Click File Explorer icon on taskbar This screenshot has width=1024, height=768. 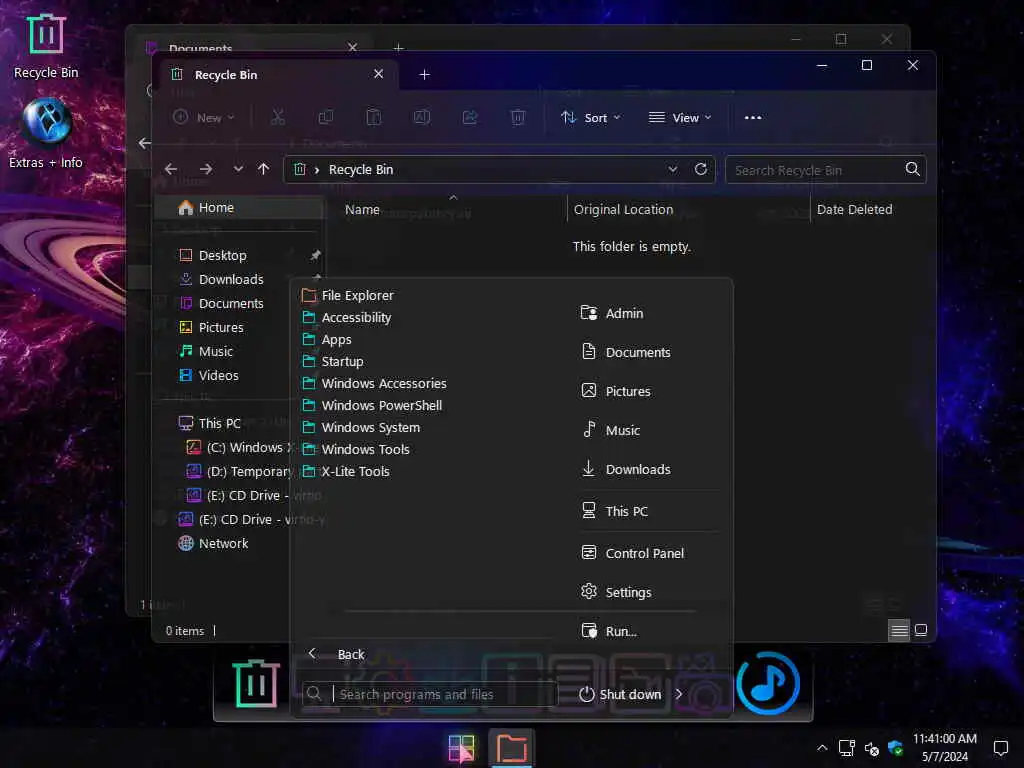pos(511,748)
